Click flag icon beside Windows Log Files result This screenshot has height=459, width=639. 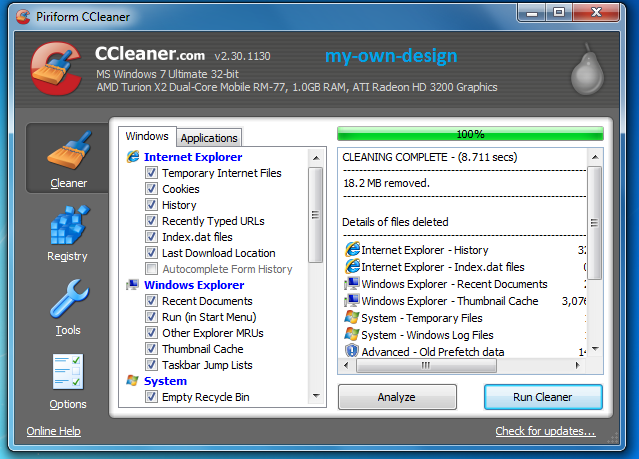point(352,335)
